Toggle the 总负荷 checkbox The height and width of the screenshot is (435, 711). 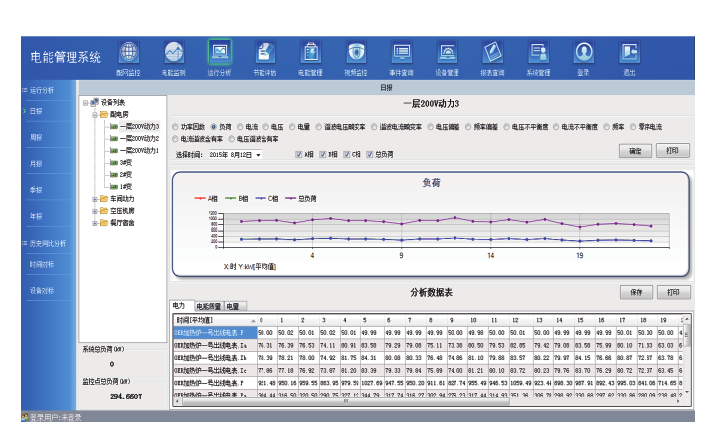[x=370, y=154]
